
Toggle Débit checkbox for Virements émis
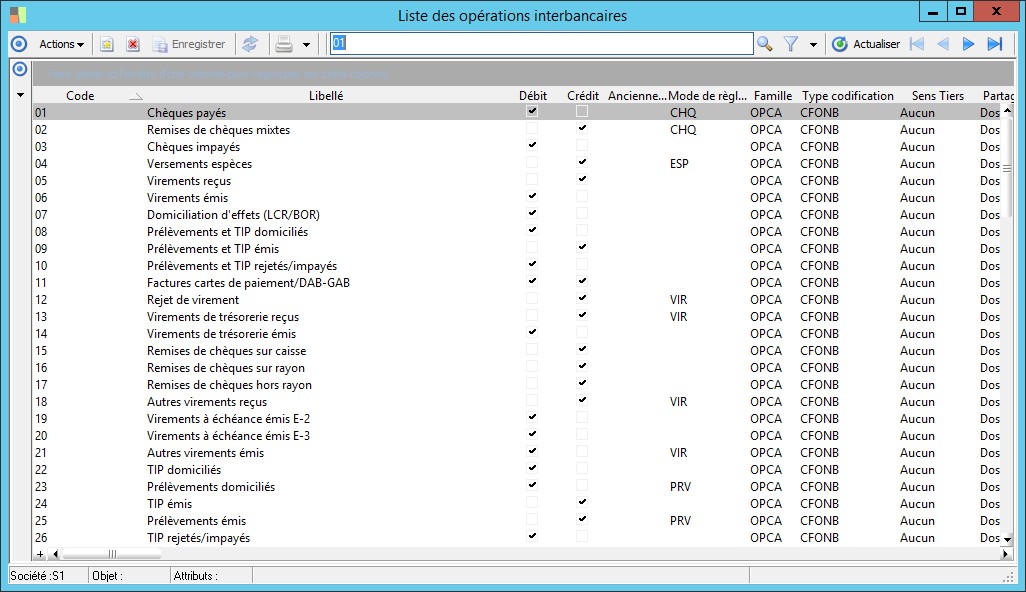pos(532,197)
